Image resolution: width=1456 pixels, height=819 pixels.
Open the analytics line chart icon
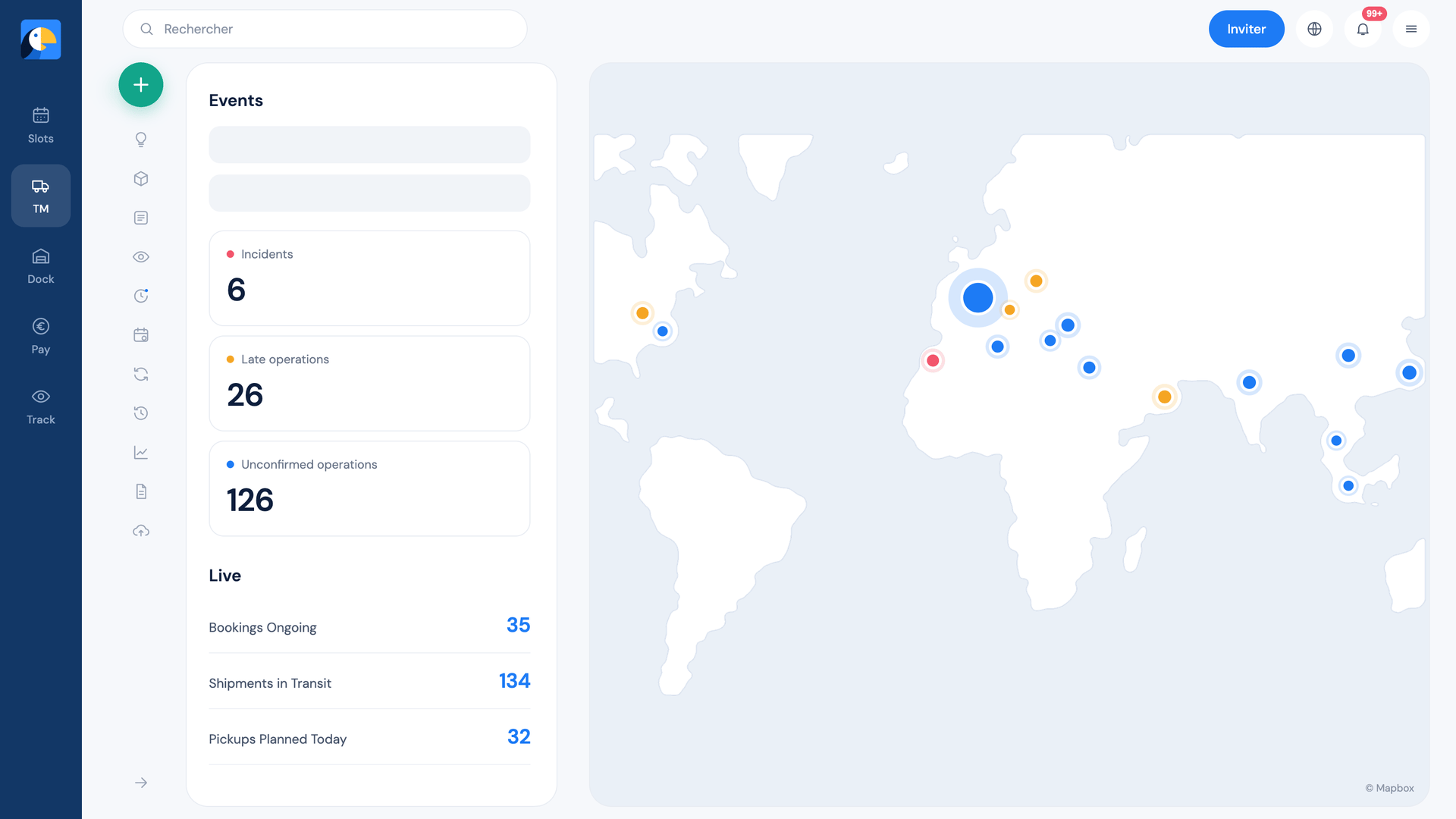(141, 453)
